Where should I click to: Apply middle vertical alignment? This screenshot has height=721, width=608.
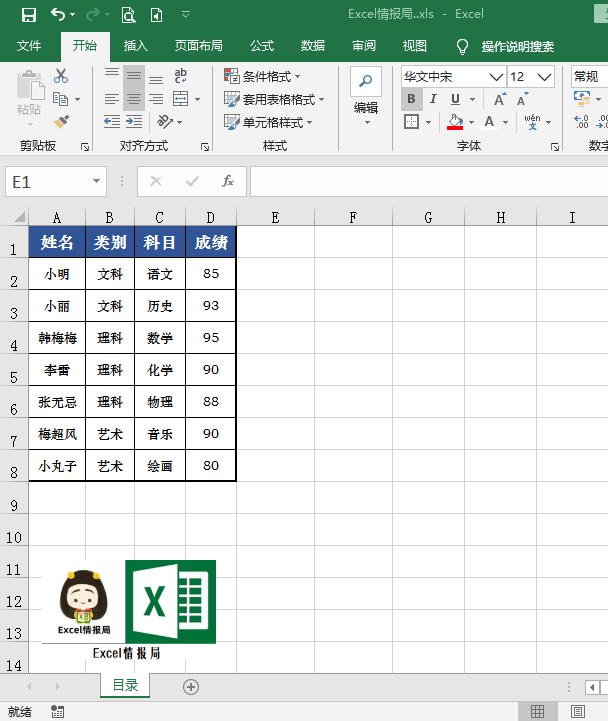[x=134, y=76]
